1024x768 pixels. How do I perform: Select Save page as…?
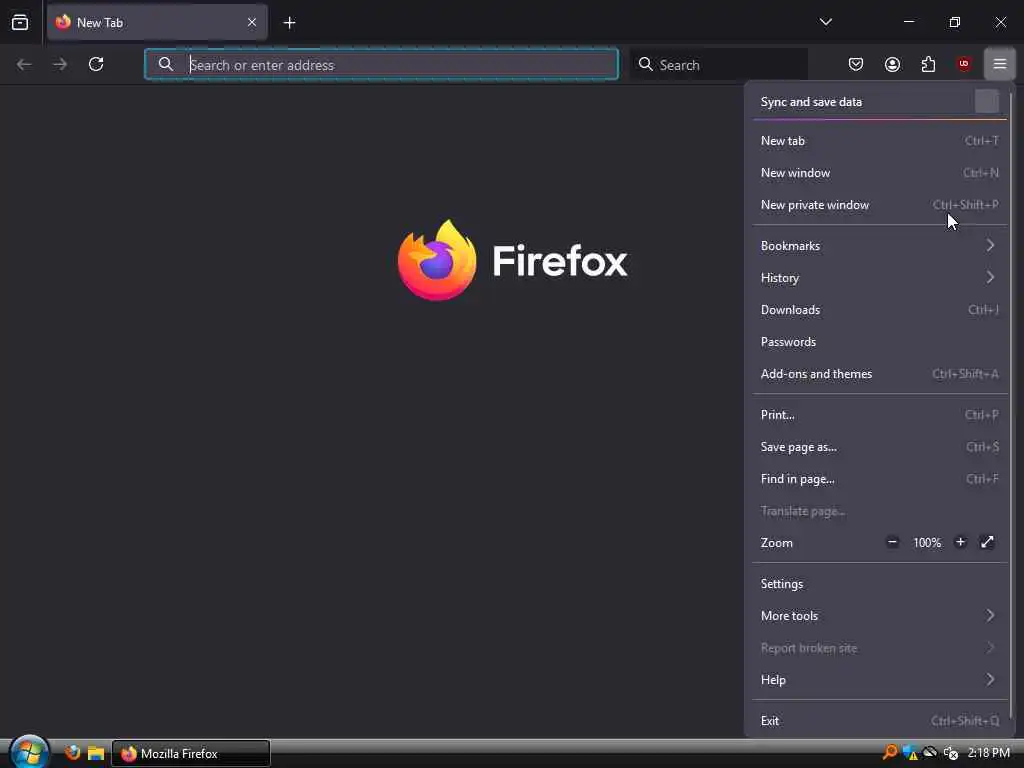[880, 447]
